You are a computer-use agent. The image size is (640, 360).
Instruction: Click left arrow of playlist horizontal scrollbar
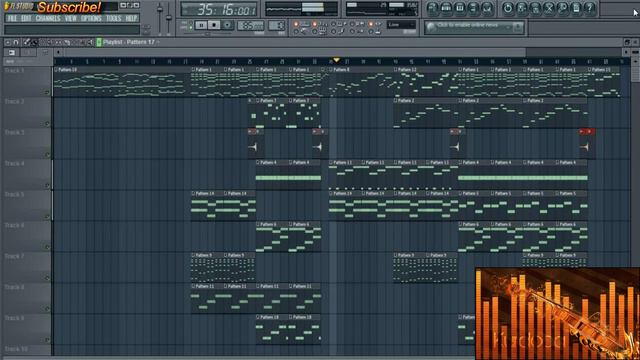click(x=59, y=52)
